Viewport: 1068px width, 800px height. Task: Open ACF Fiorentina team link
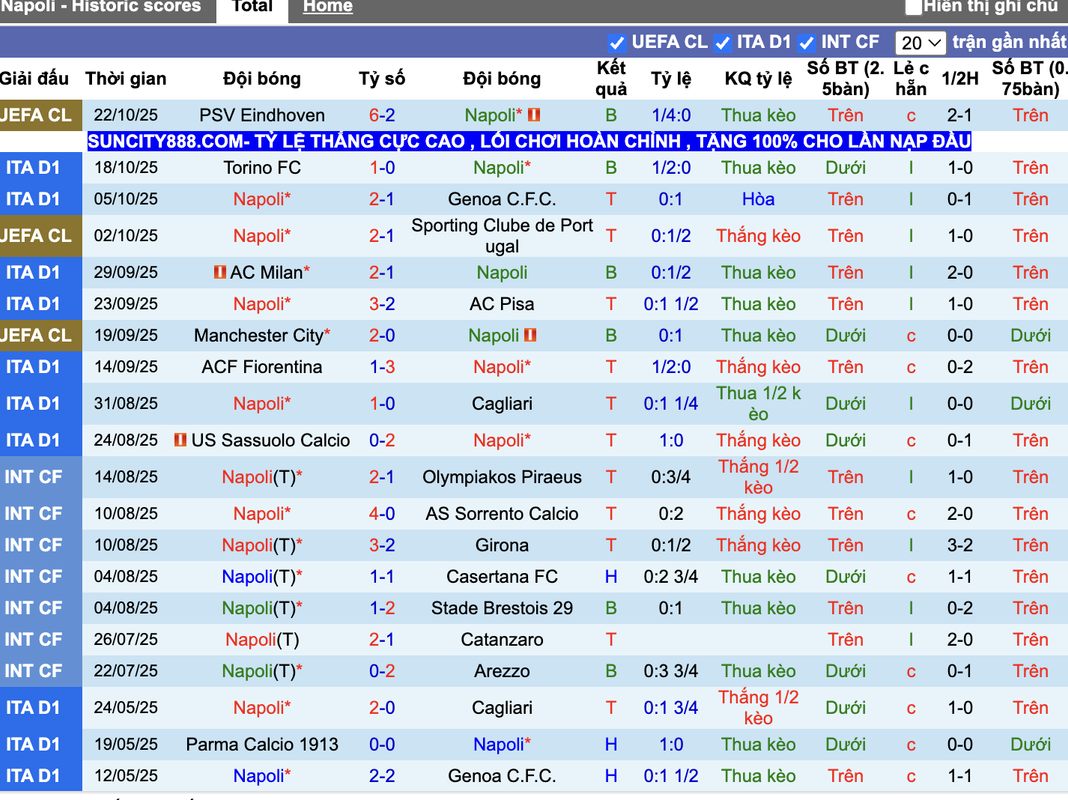[262, 367]
